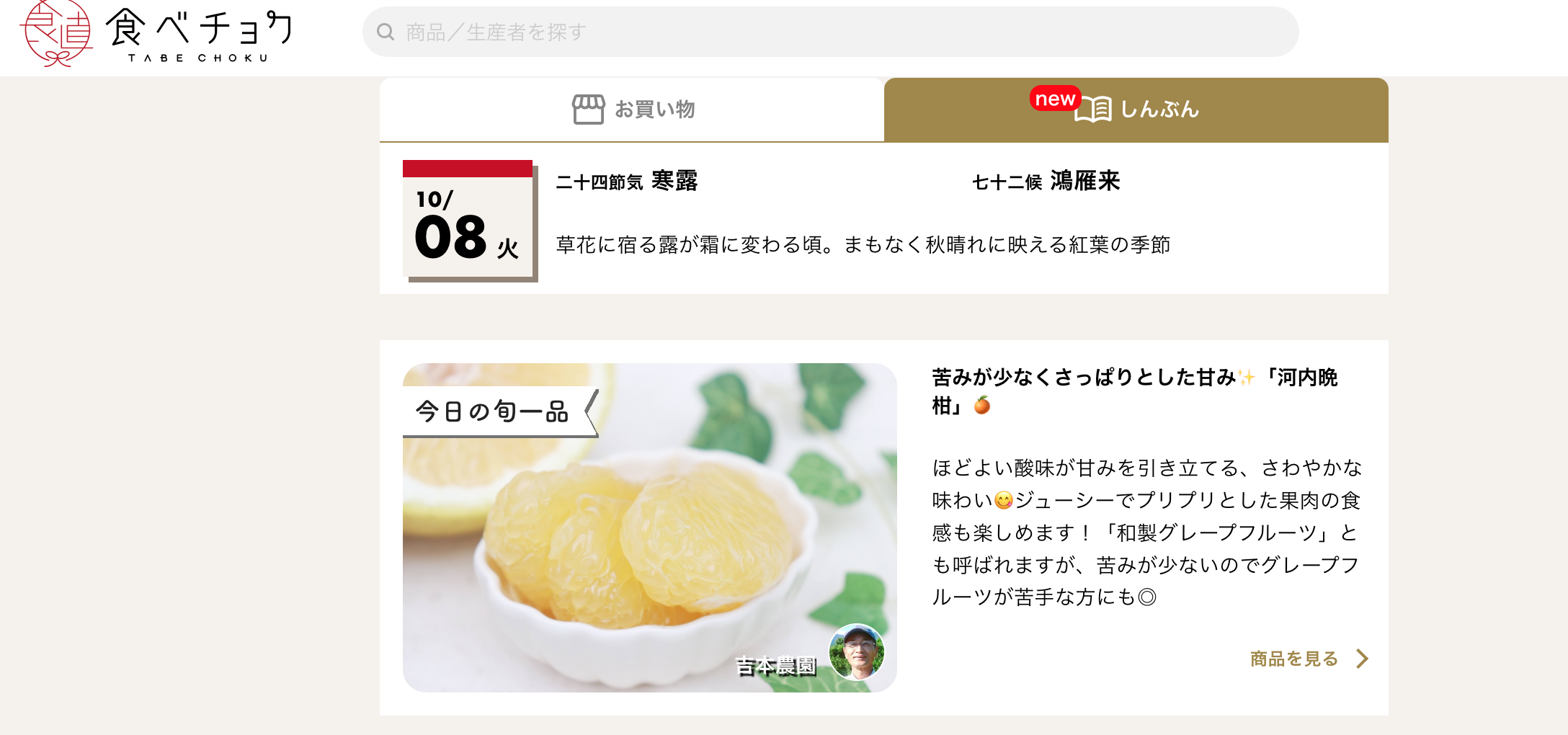Open the citrus fruit product photo
The height and width of the screenshot is (735, 1568).
[649, 527]
